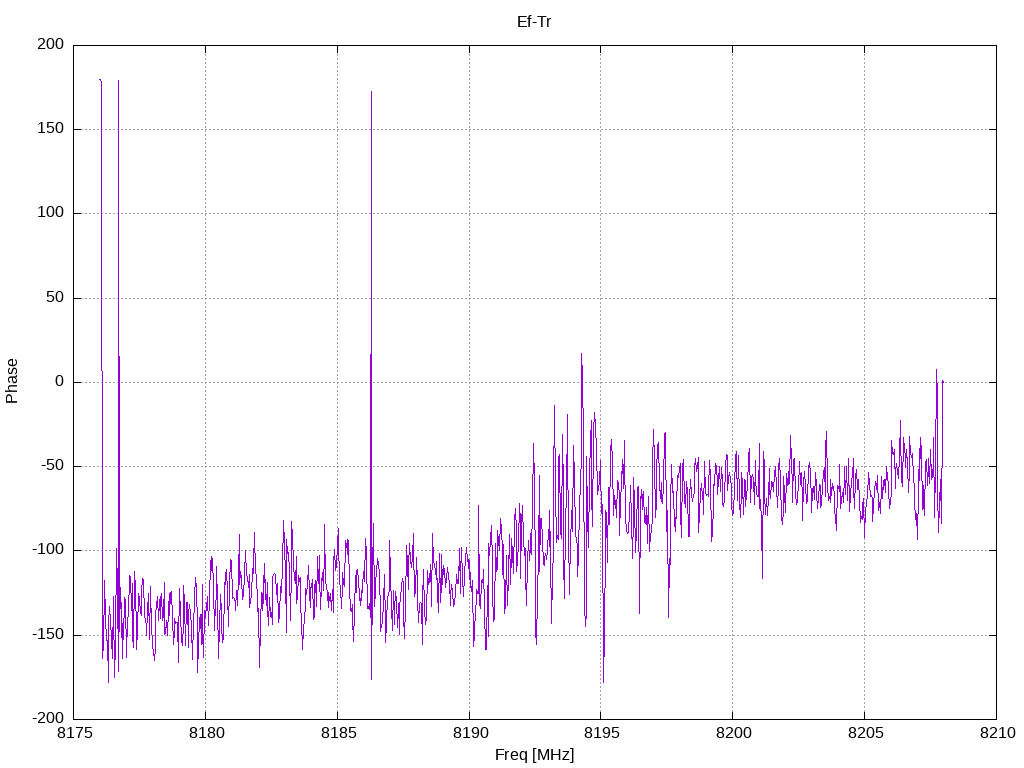This screenshot has height=768, width=1024.
Task: Click the 8175 x-axis tick label
Action: click(74, 733)
